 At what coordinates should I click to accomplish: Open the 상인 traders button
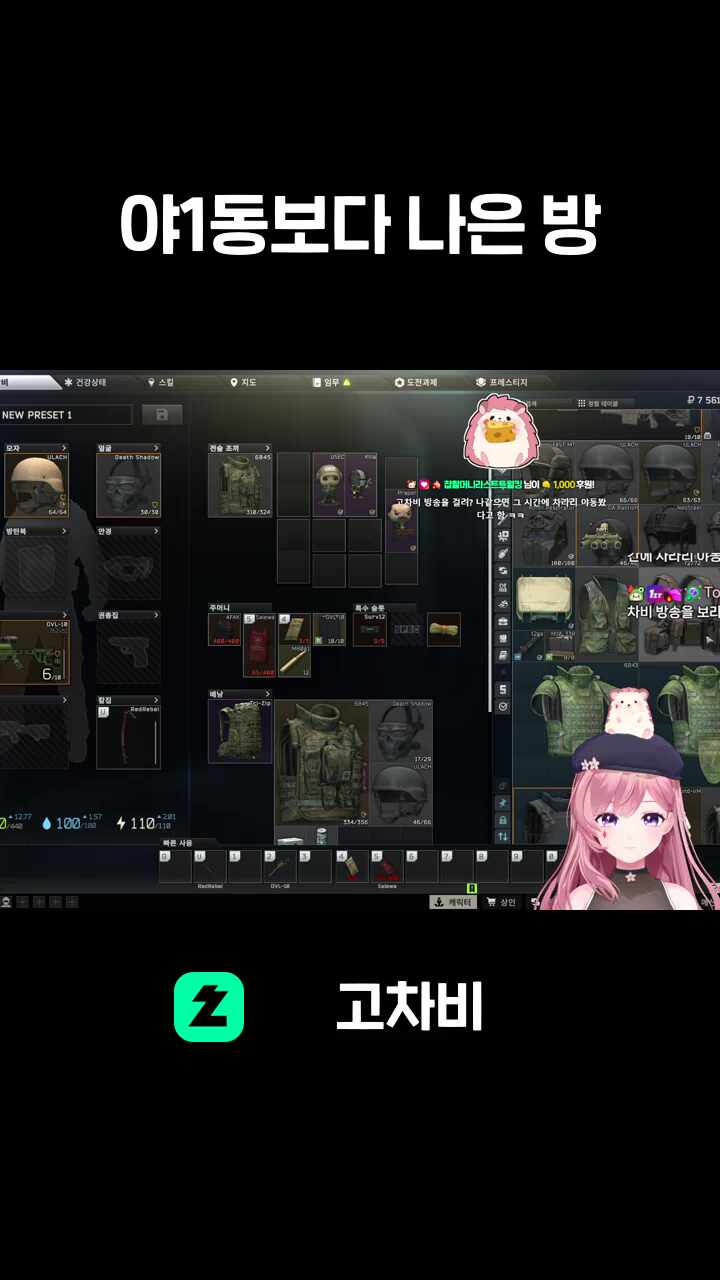[x=500, y=902]
